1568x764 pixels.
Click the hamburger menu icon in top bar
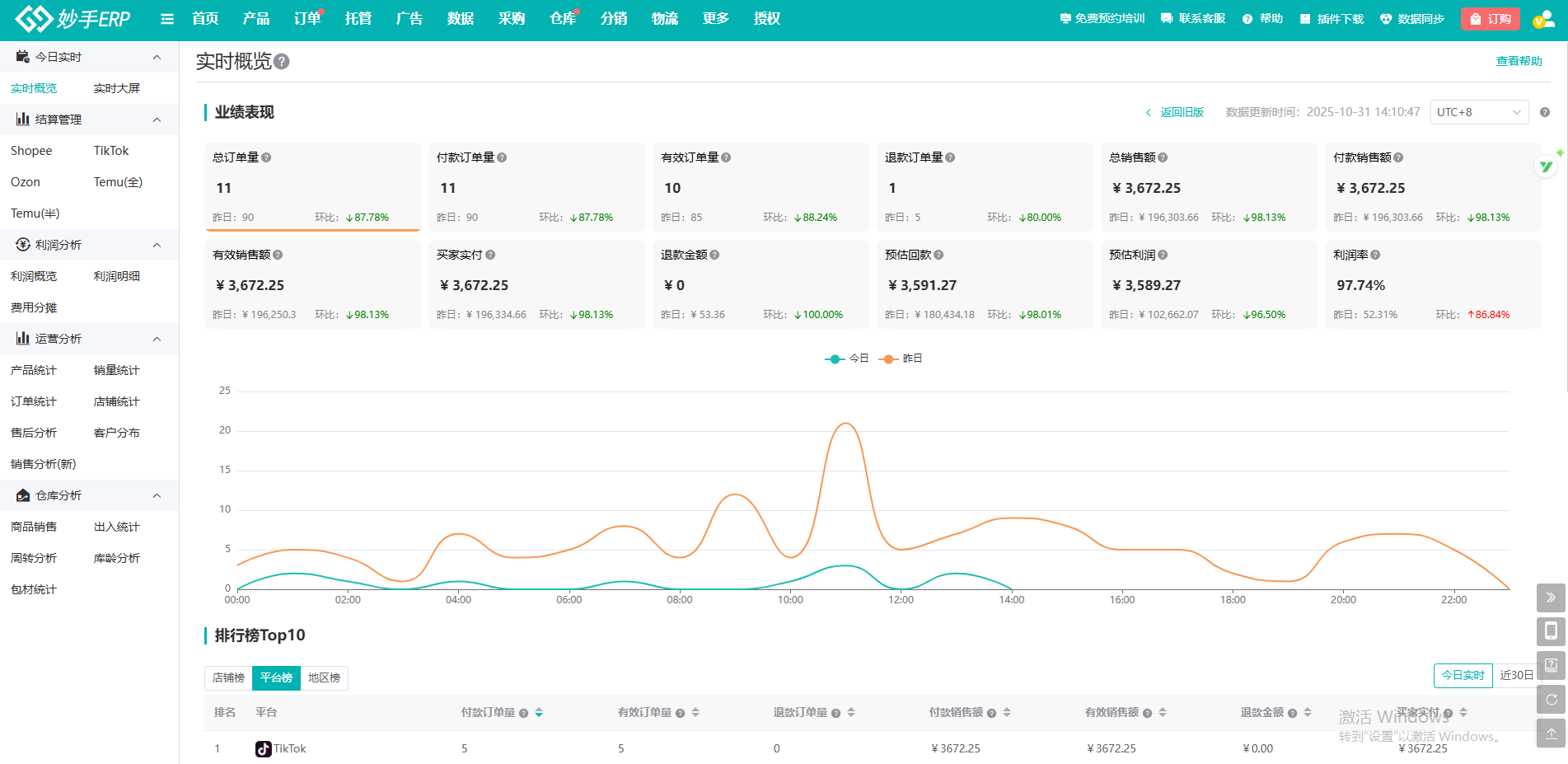point(167,19)
